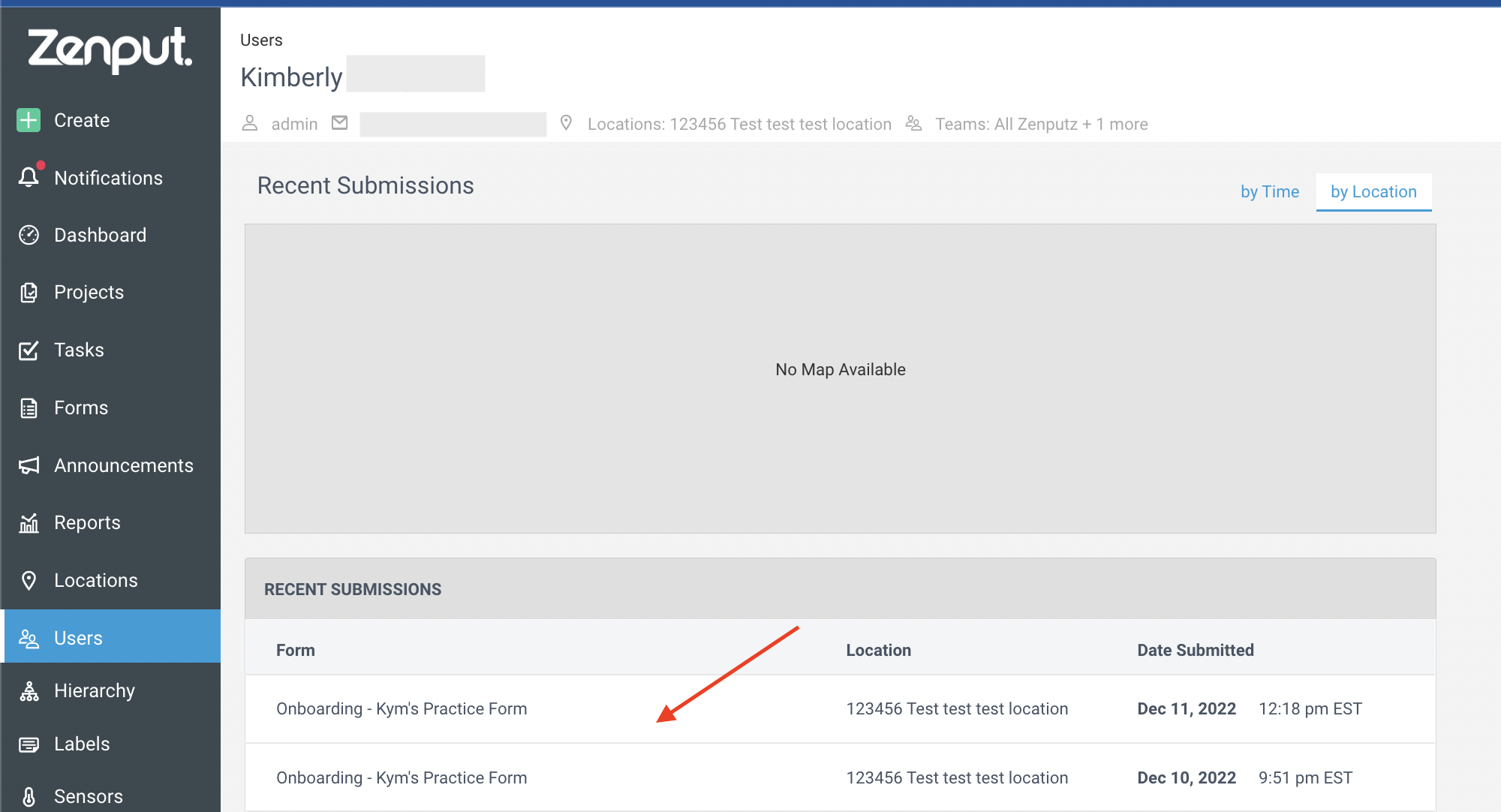The width and height of the screenshot is (1501, 812).
Task: Click the Reports chart icon
Action: 29,522
